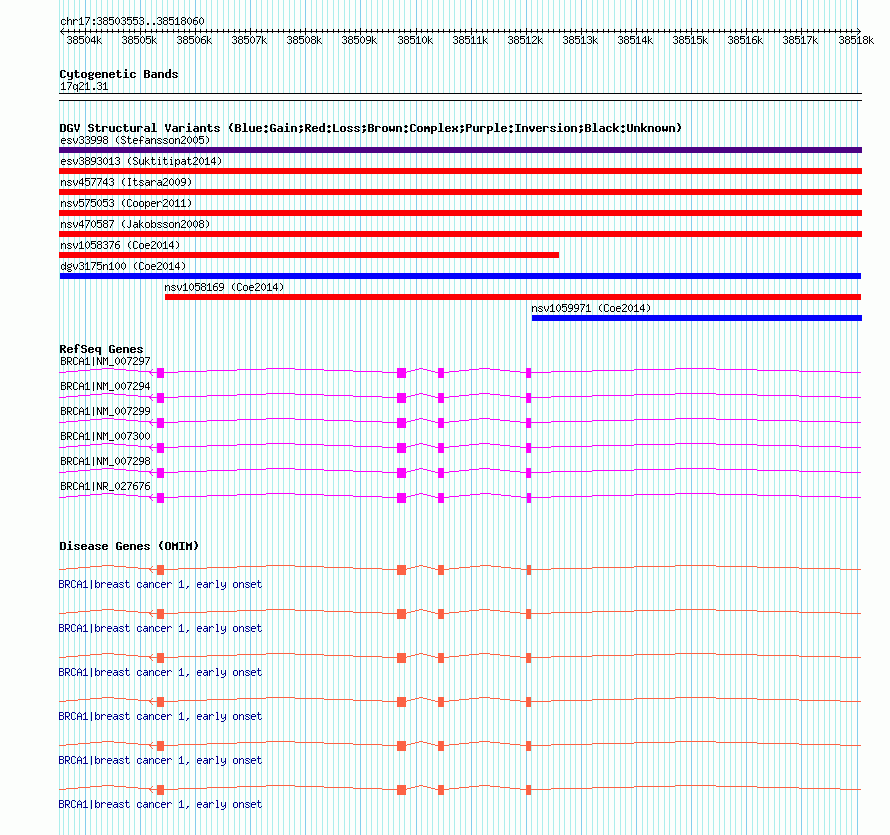Click the blue gain bar of dgv3175n100
This screenshot has width=890, height=835.
click(460, 276)
